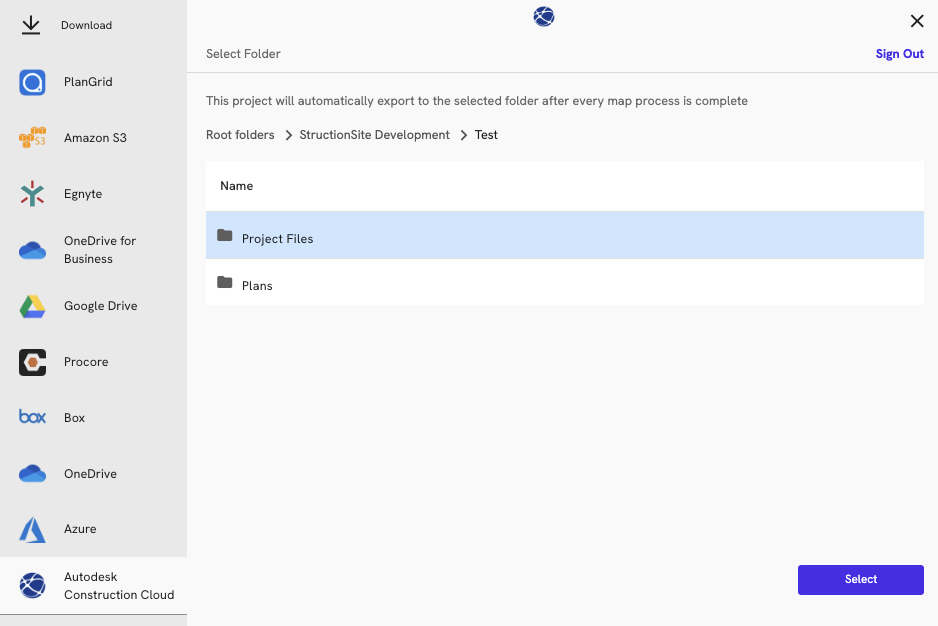Click the Box logo icon
The image size is (938, 626).
(x=33, y=417)
